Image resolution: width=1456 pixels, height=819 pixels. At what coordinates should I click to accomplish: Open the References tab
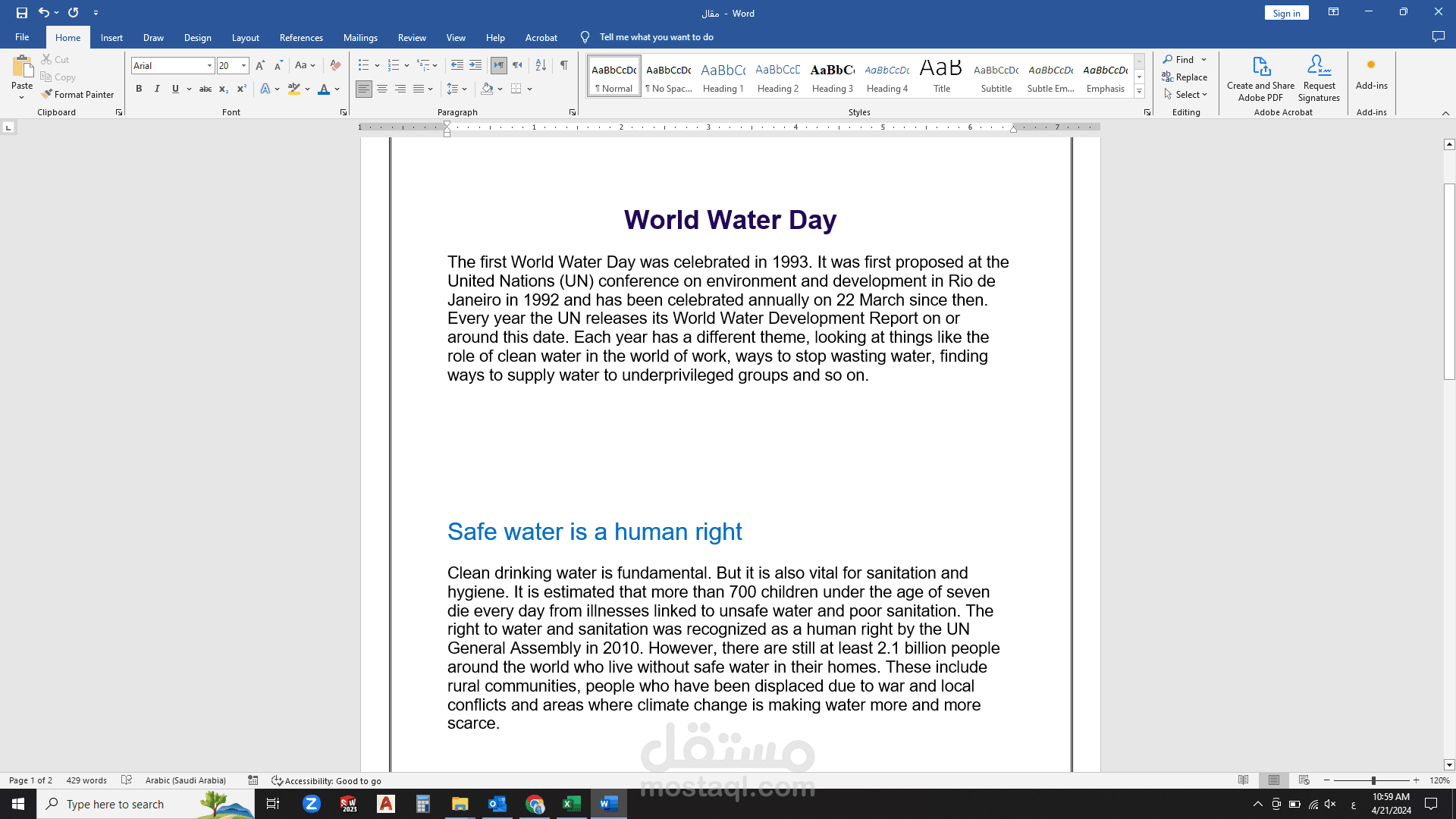point(301,38)
